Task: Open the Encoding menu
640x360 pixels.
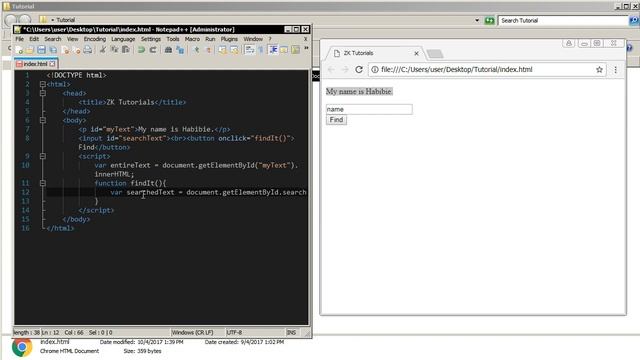Action: [x=95, y=39]
